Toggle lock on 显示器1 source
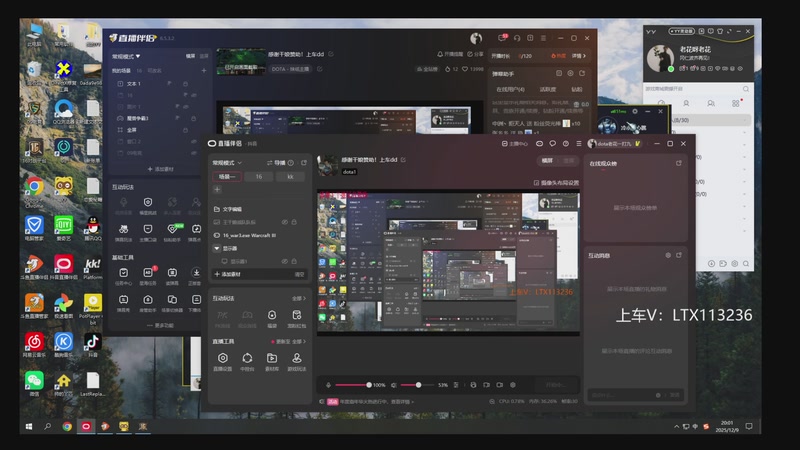The width and height of the screenshot is (800, 450). pos(294,261)
